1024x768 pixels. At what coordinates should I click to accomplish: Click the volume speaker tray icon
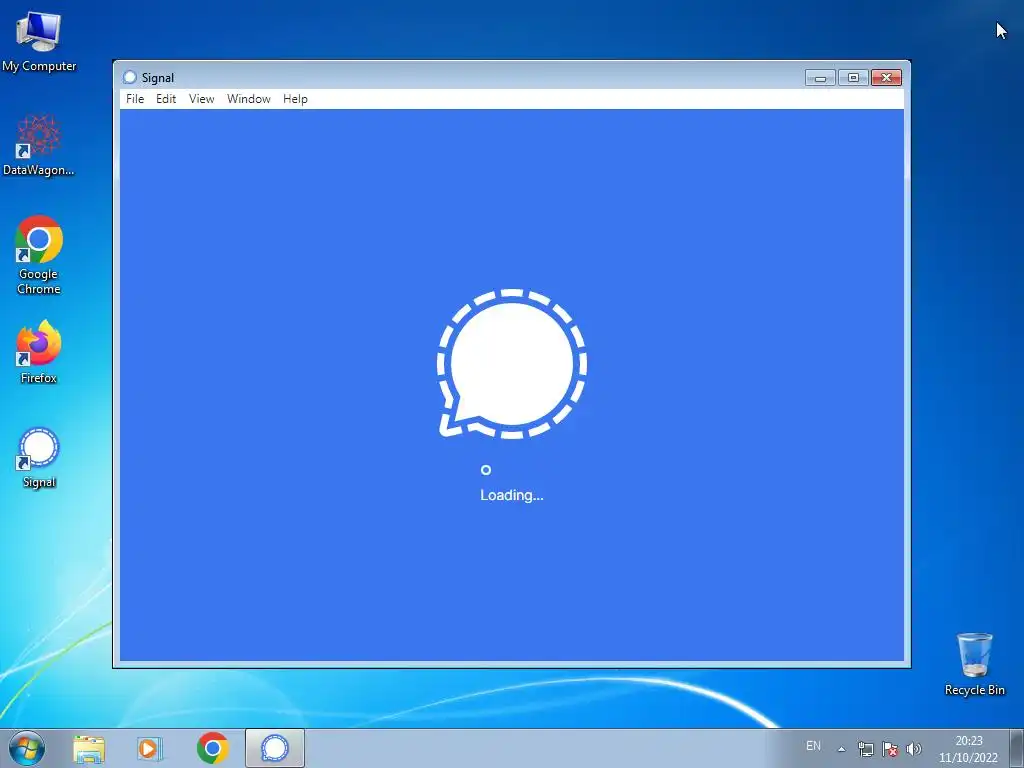point(914,749)
